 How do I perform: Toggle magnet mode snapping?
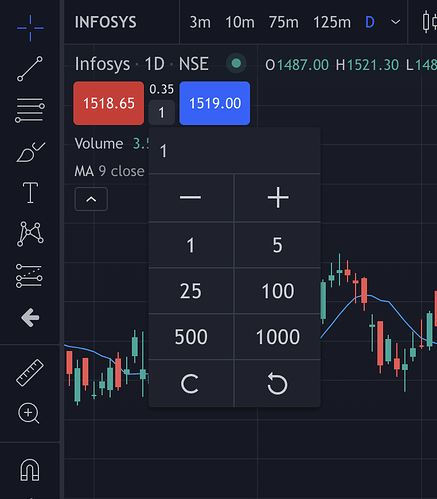pos(30,470)
